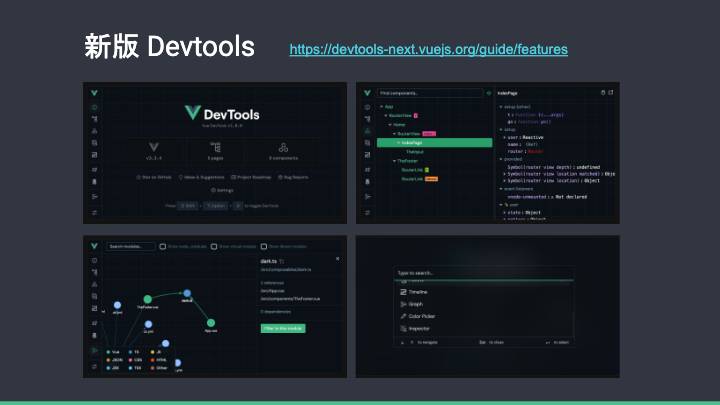Collapse the Home tree node arrow

390,124
